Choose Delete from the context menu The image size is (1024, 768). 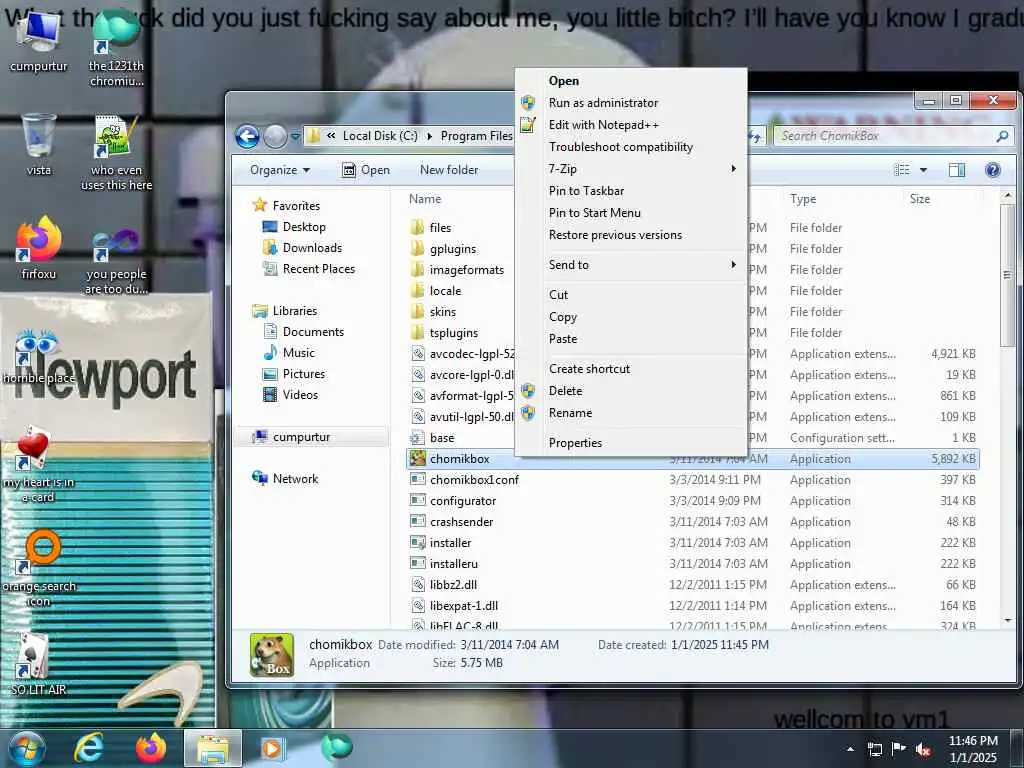point(631,391)
